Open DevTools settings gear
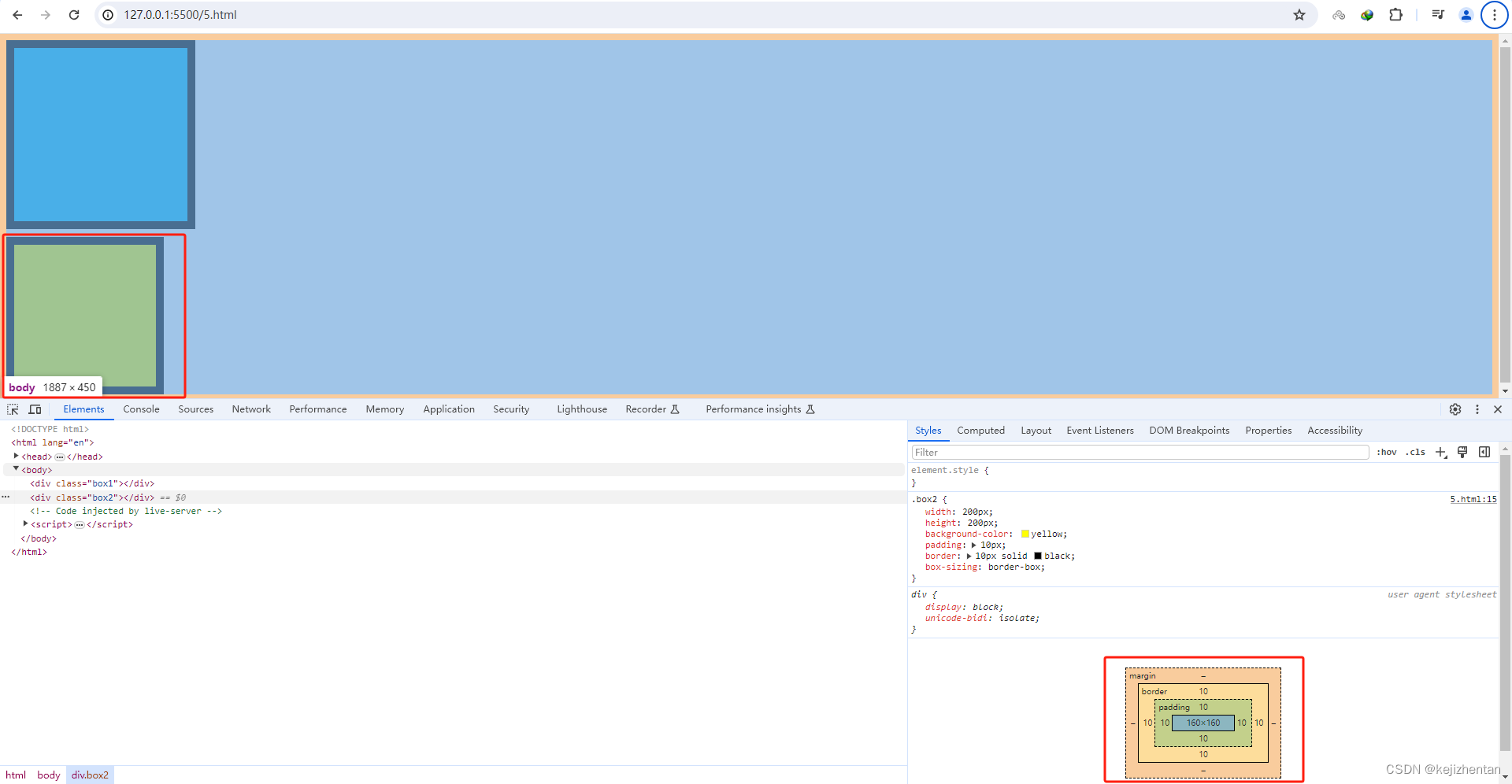Screen dimensions: 1512x784 click(1455, 409)
